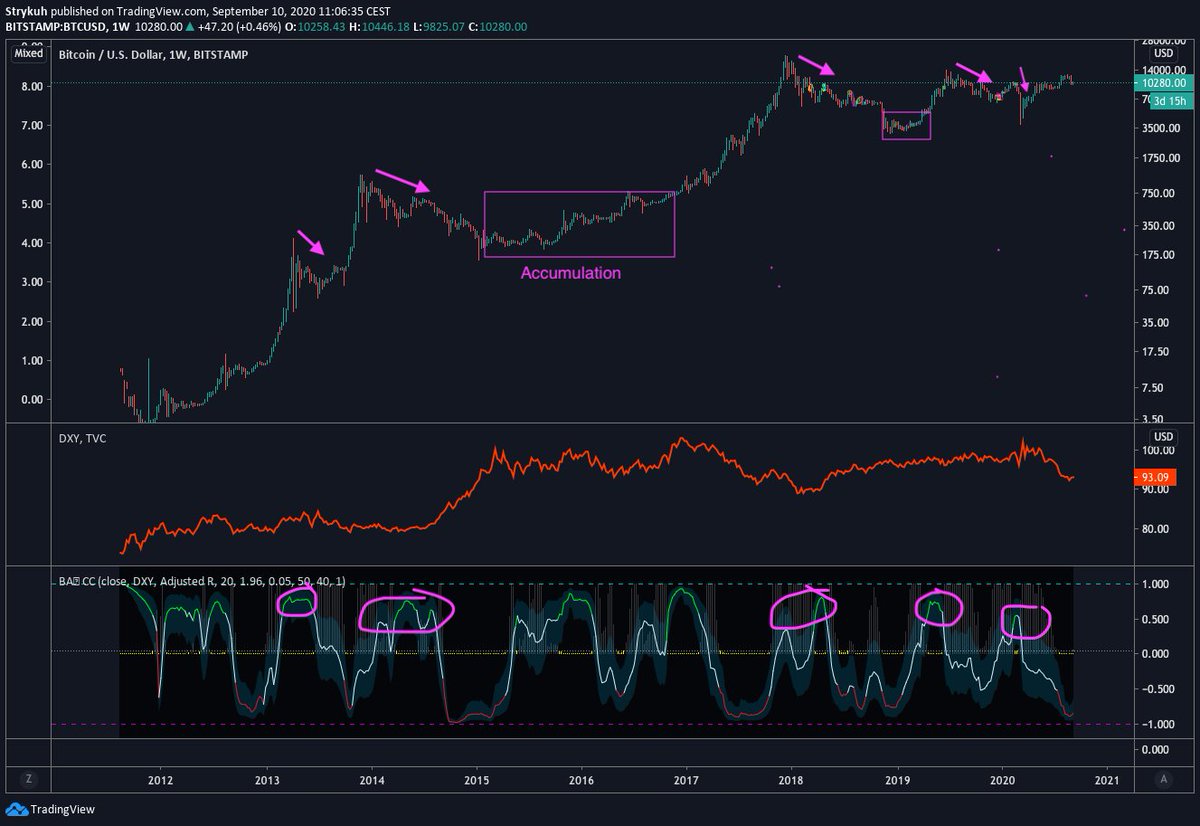Viewport: 1200px width, 826px height.
Task: Click the -0.500 value on the correlation axis
Action: click(1160, 689)
